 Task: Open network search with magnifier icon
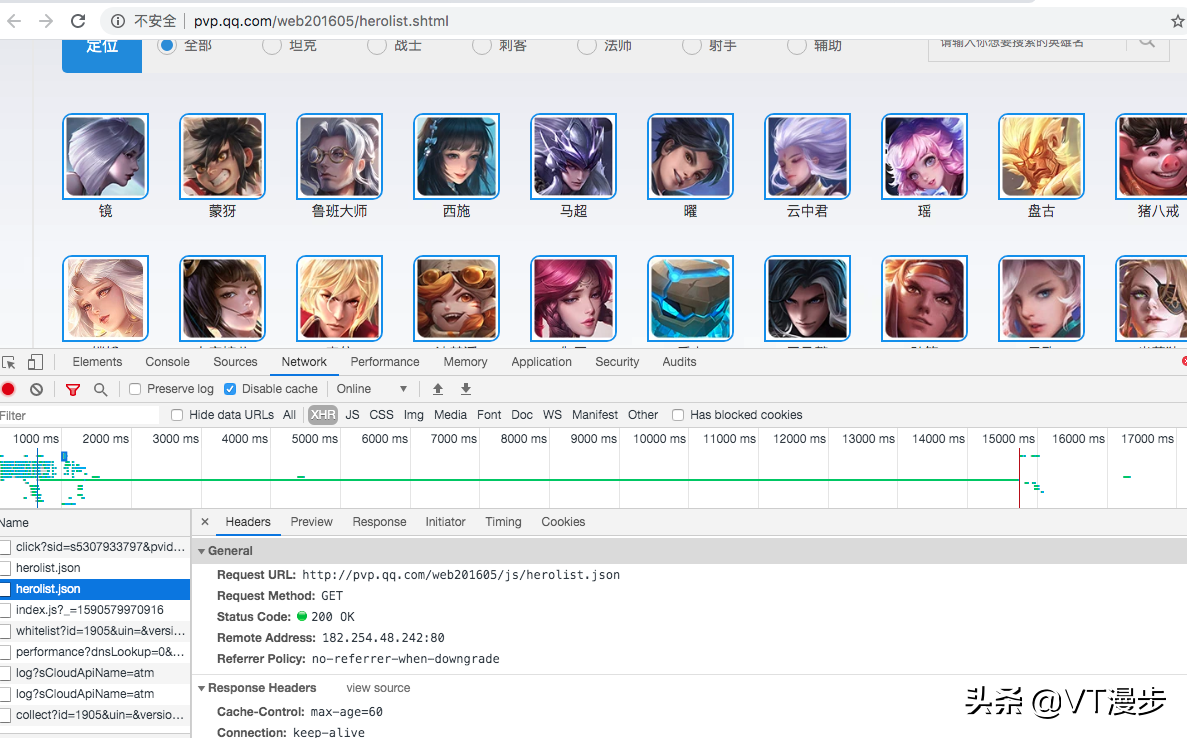(x=100, y=389)
